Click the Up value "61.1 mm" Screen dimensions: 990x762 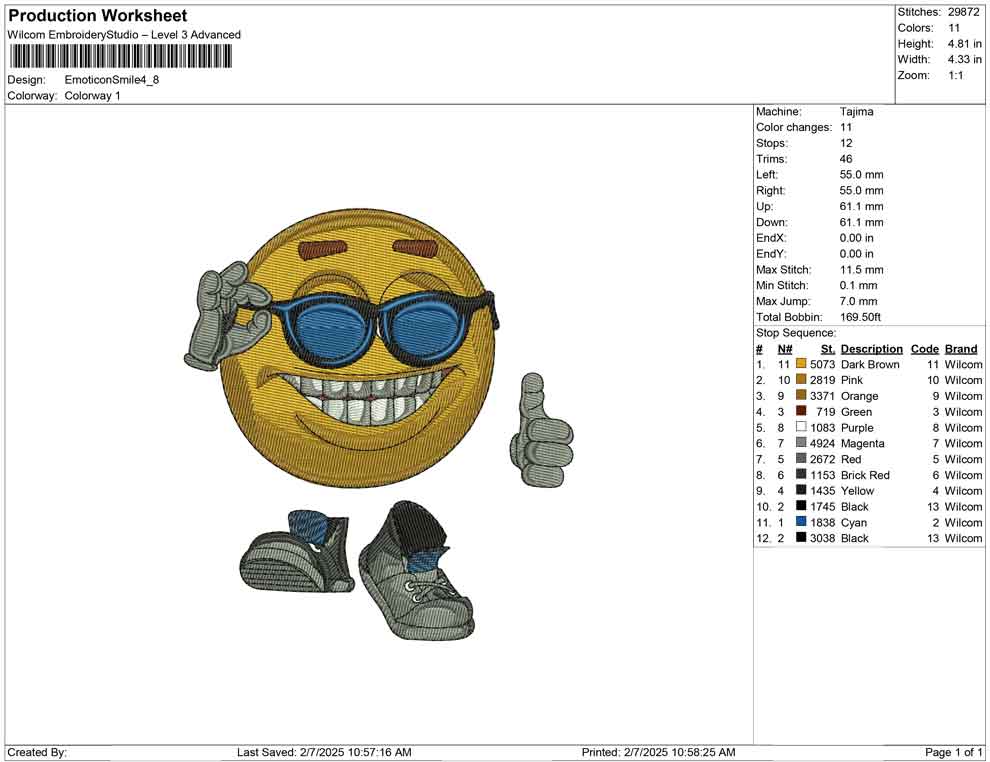click(x=862, y=206)
